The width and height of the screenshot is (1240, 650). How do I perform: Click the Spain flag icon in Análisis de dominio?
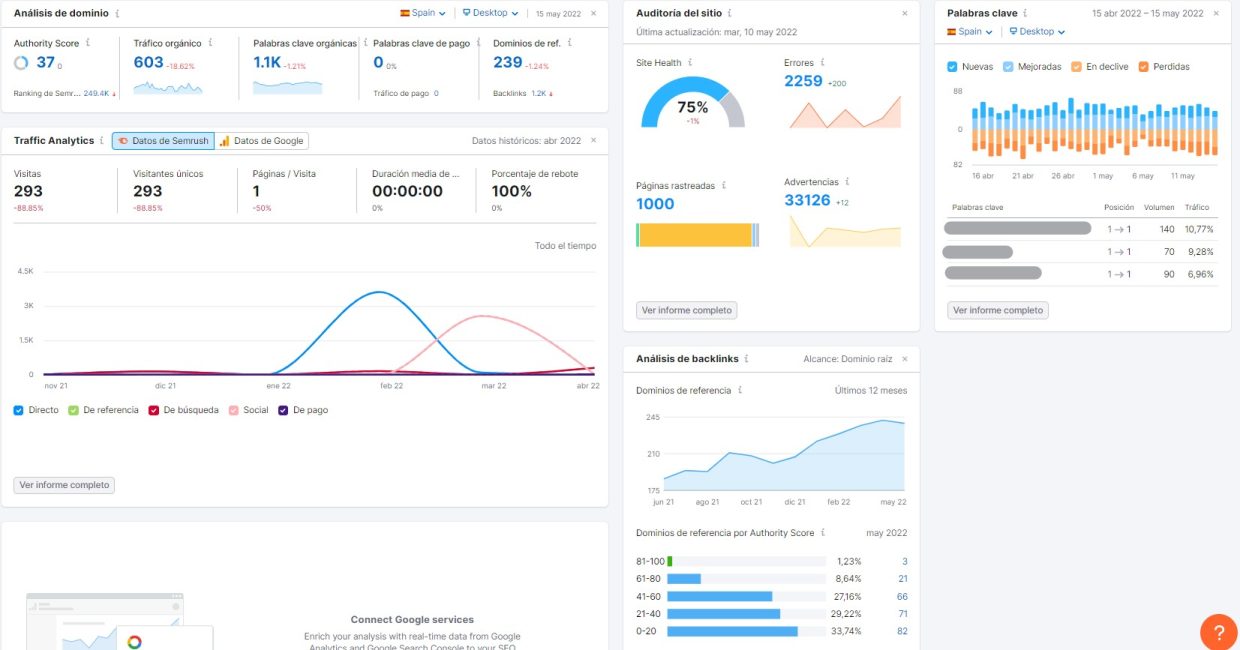coord(406,13)
